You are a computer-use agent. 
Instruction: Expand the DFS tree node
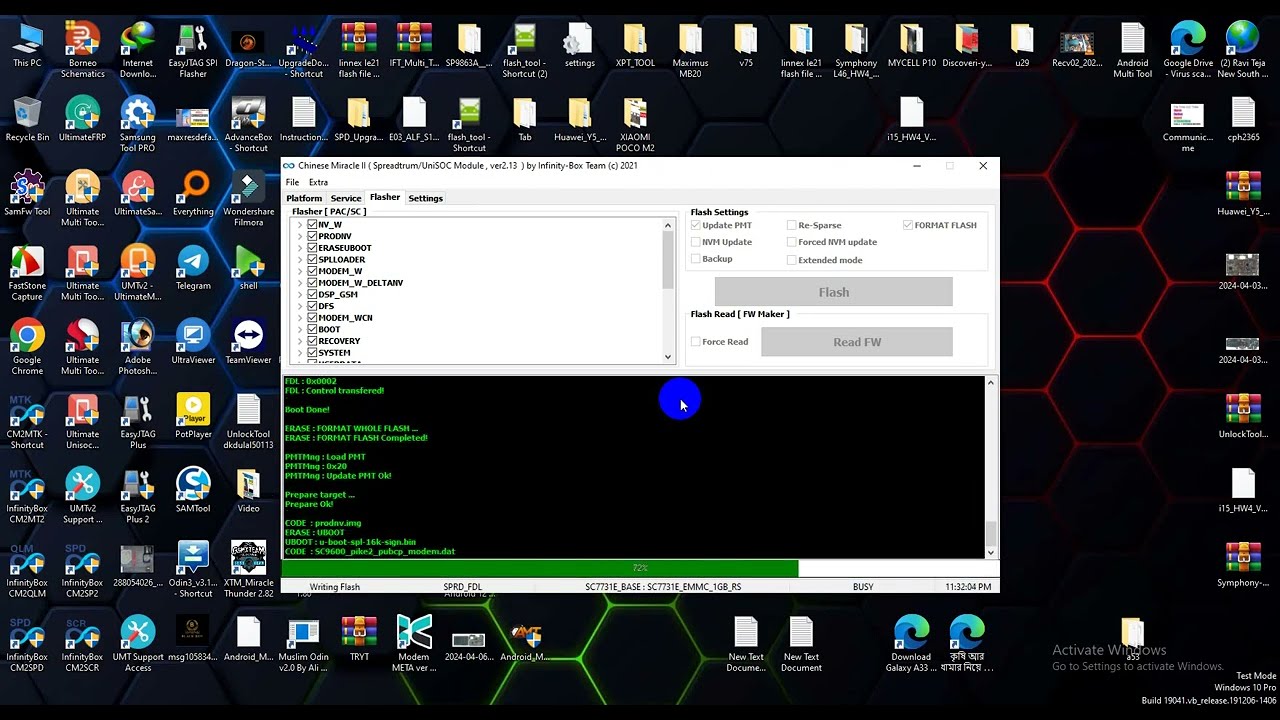click(300, 306)
